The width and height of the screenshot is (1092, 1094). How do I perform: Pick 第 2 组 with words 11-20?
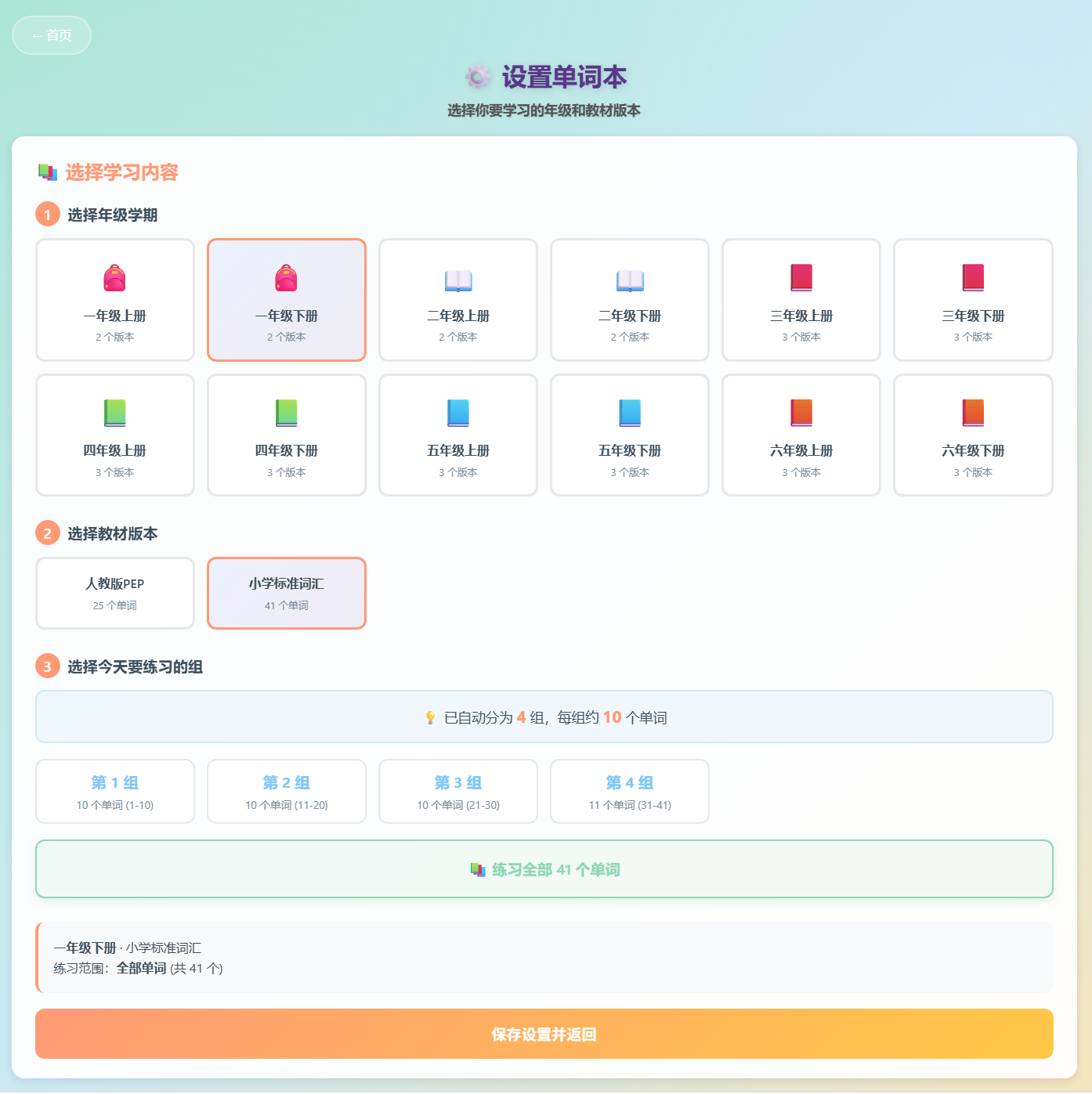click(x=287, y=791)
